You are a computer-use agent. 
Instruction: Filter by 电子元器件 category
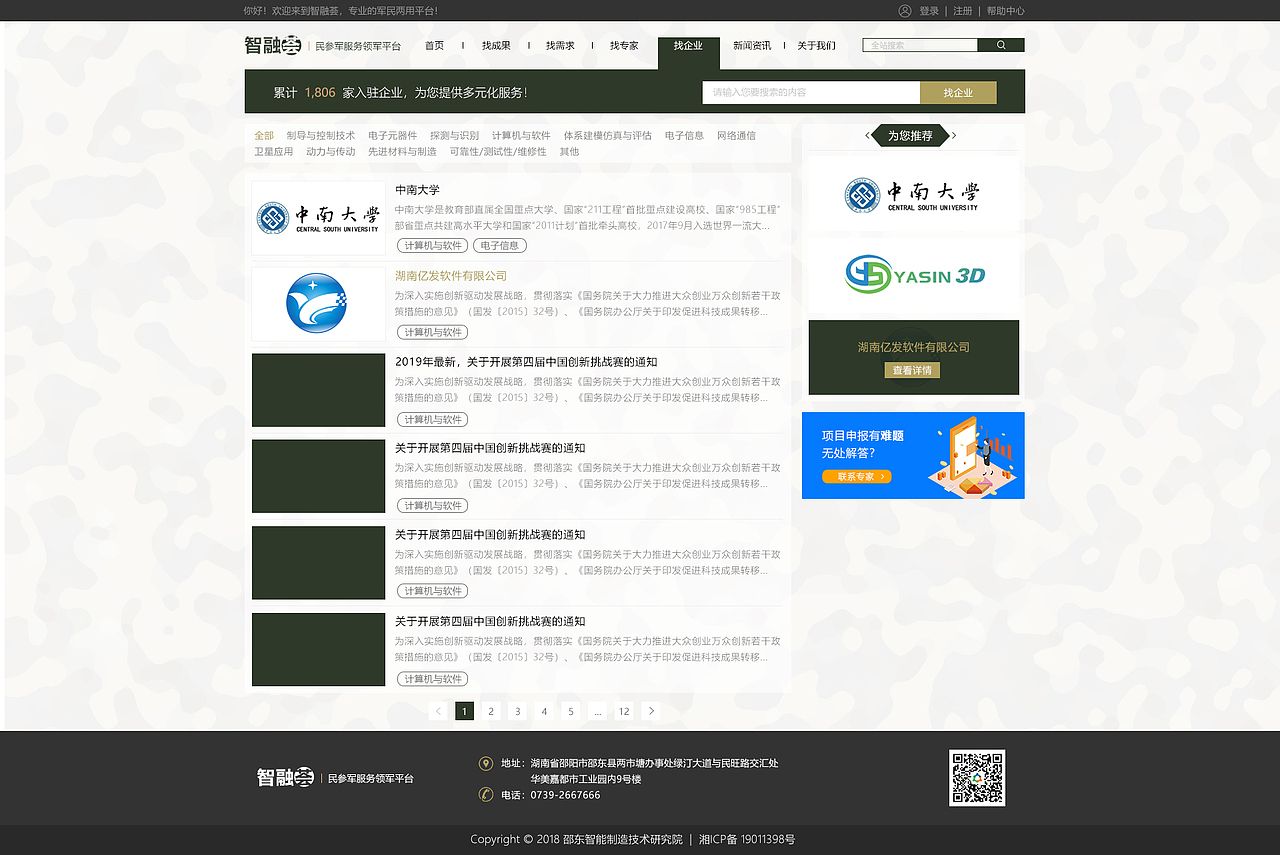point(393,136)
